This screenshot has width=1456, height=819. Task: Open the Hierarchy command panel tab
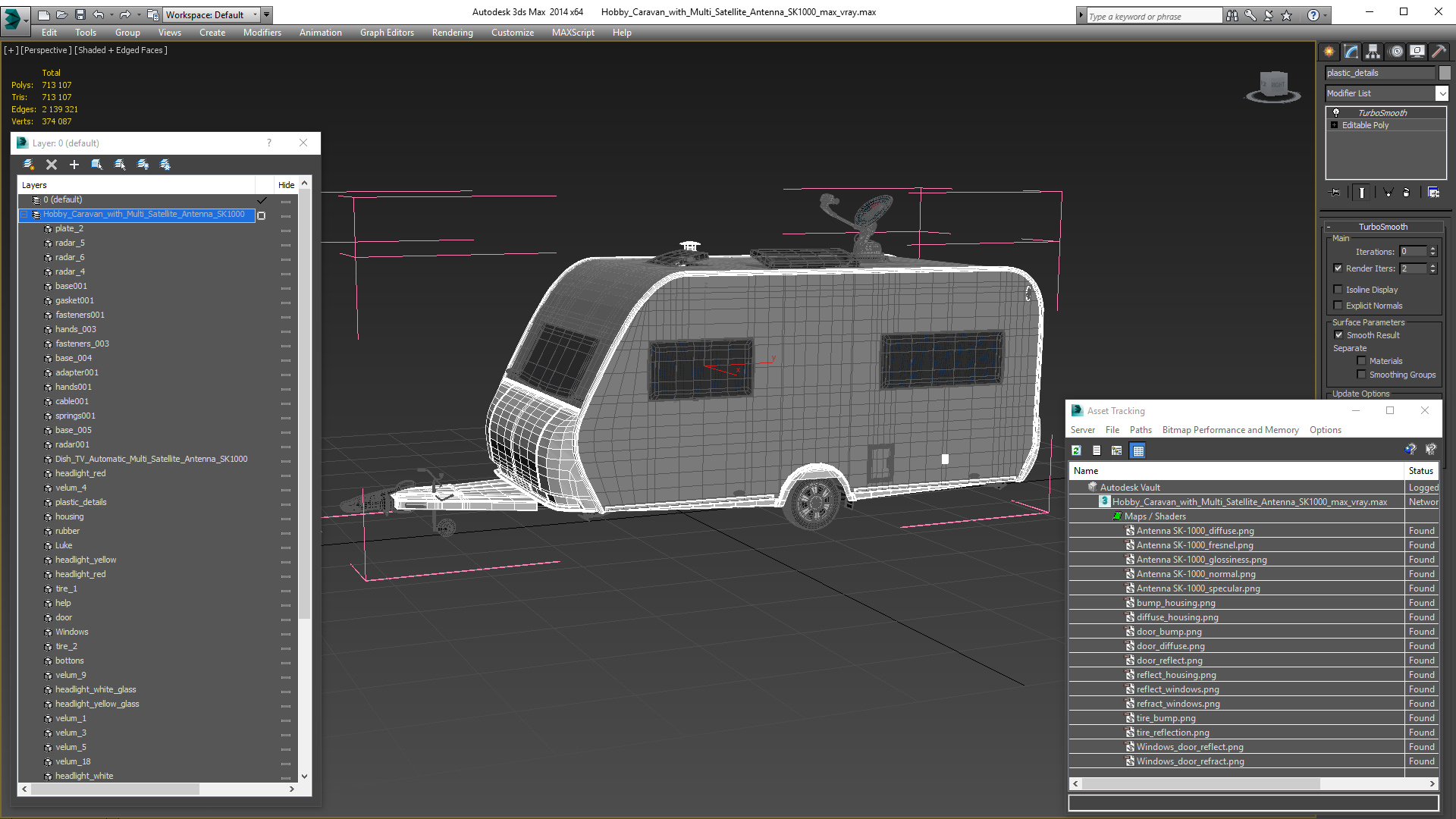tap(1373, 52)
